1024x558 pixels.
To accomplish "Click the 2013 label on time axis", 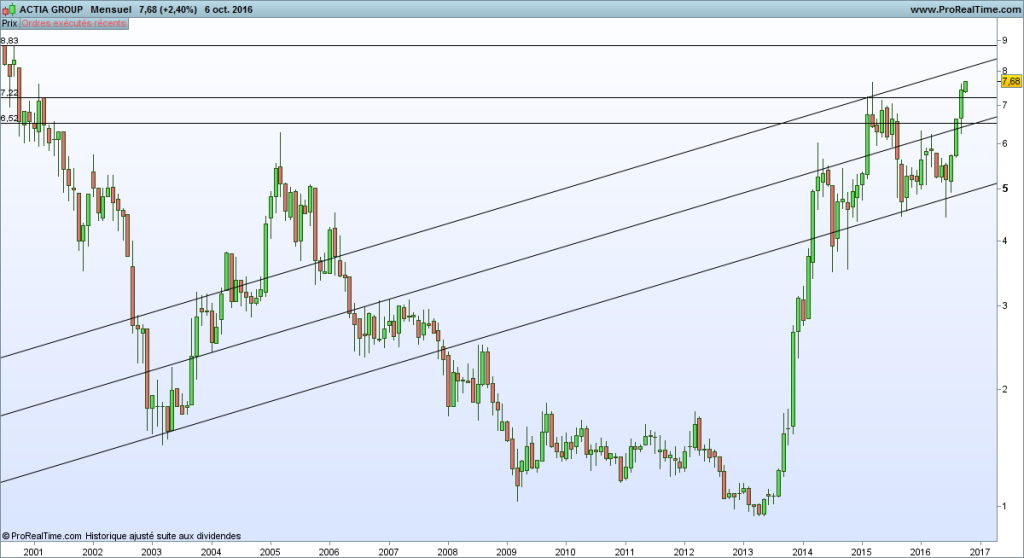I will pos(743,551).
